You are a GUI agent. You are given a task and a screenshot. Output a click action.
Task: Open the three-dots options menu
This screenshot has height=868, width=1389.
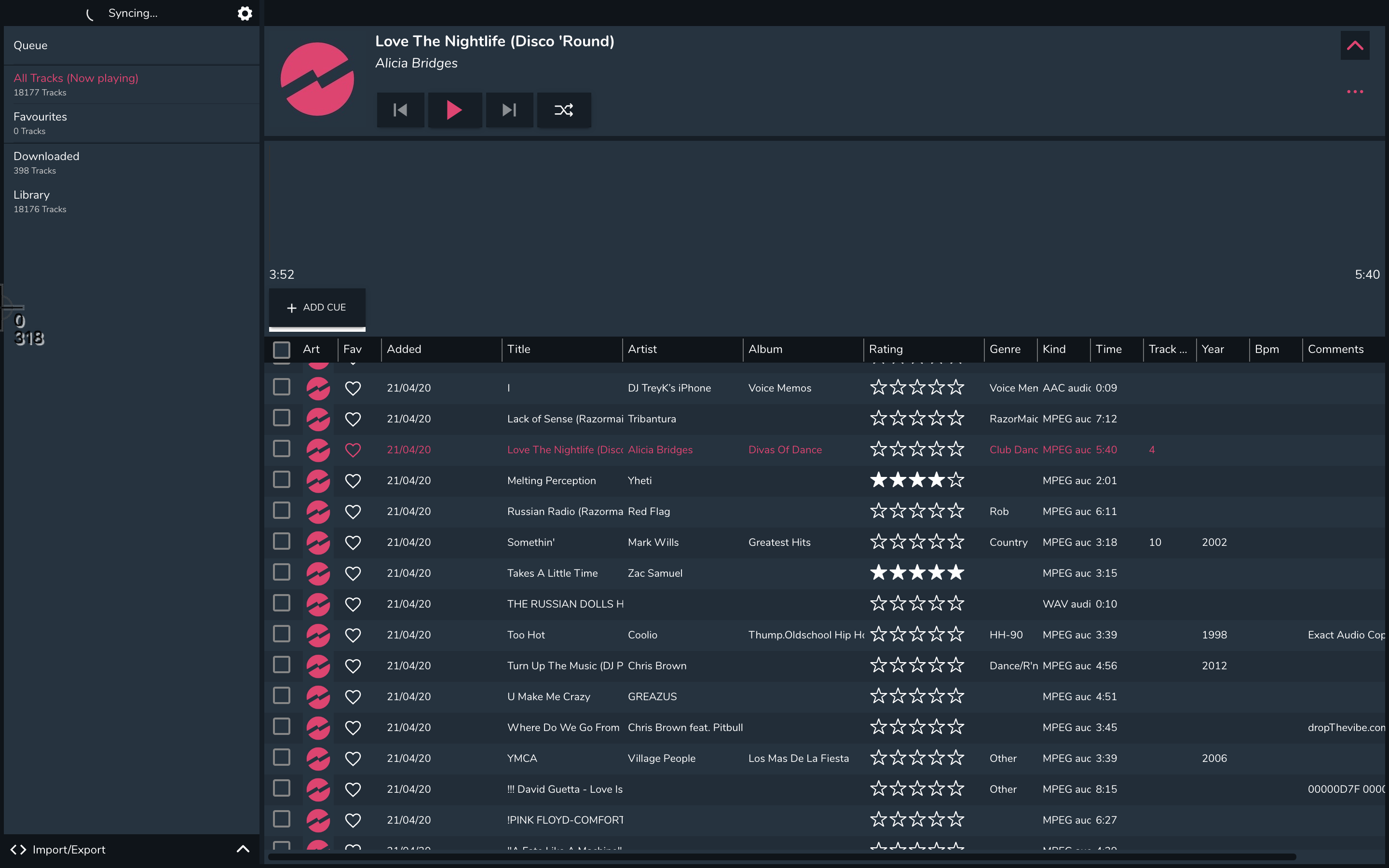1355,92
